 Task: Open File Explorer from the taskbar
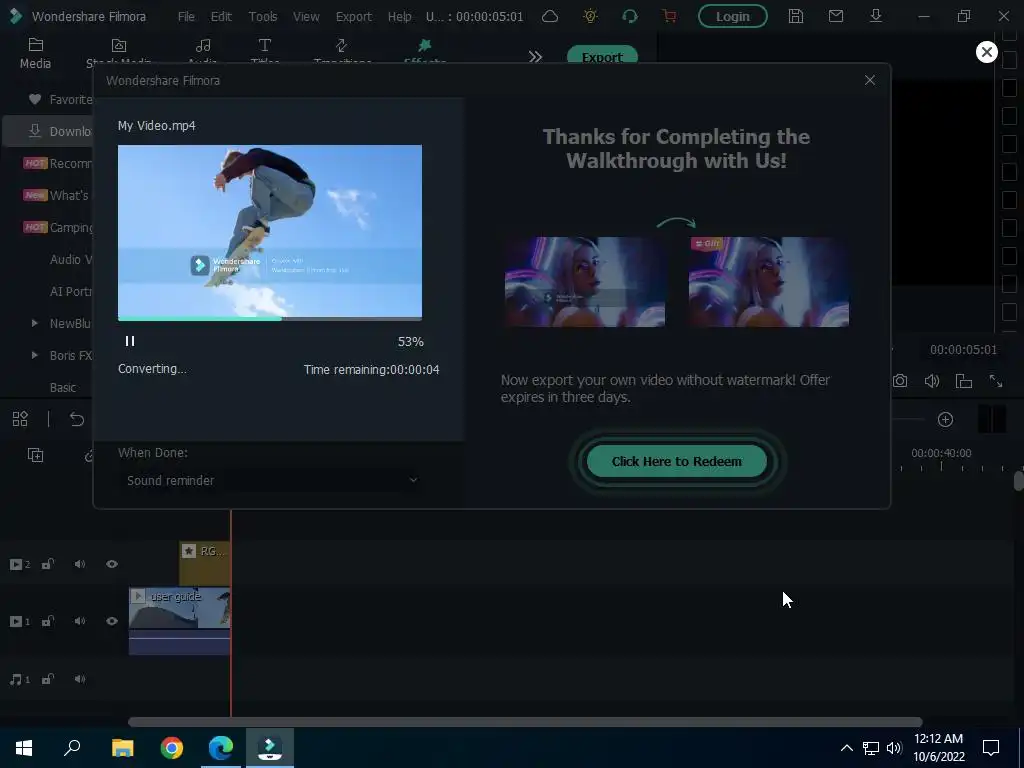click(122, 748)
